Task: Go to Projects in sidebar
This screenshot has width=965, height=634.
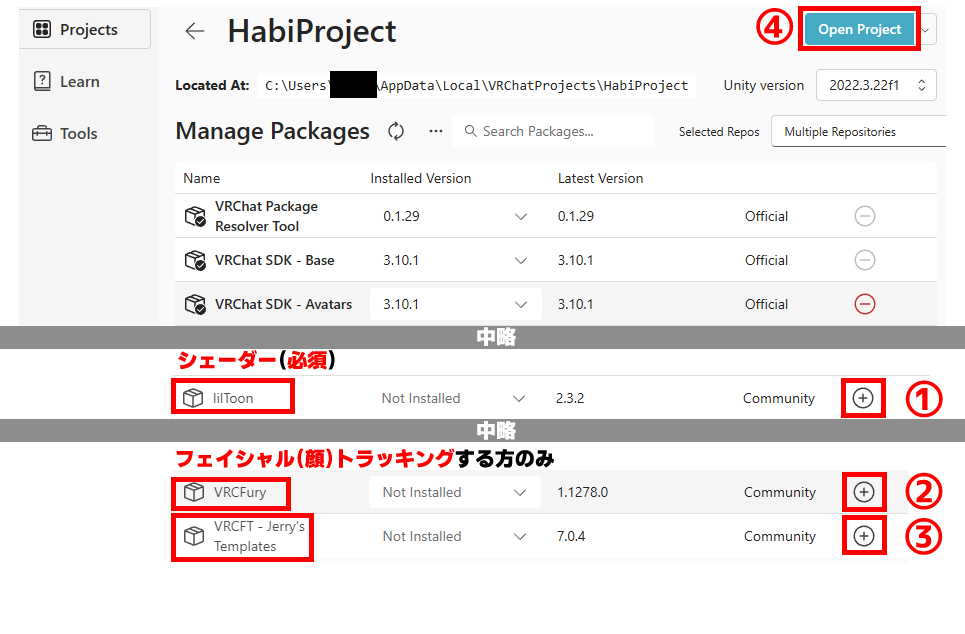Action: point(86,30)
